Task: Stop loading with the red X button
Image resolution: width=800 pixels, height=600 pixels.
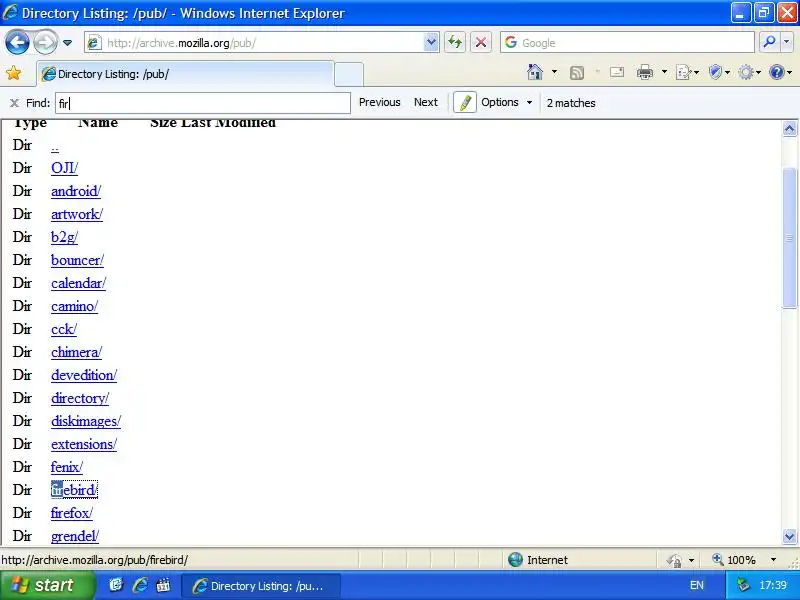Action: (x=481, y=42)
